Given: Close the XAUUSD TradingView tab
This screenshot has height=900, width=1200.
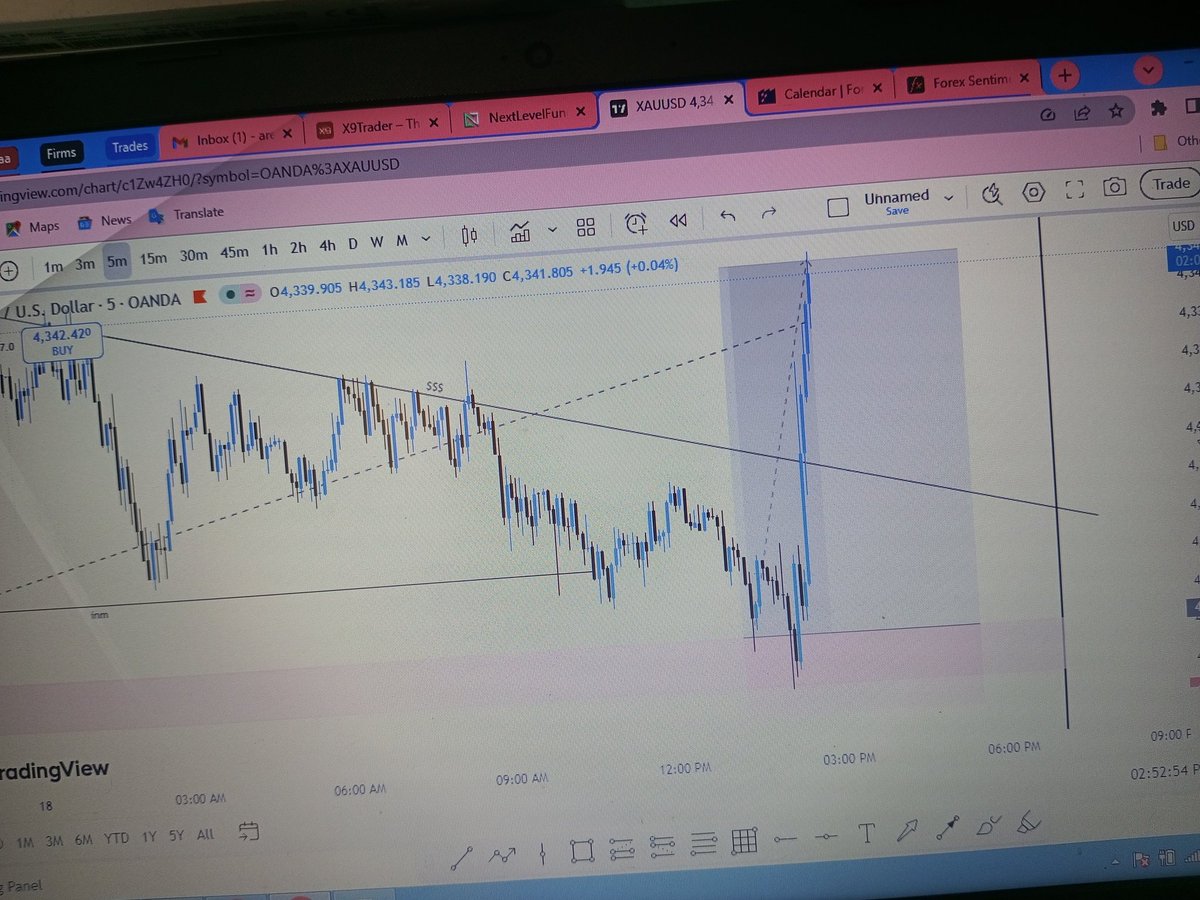Looking at the screenshot, I should 729,99.
